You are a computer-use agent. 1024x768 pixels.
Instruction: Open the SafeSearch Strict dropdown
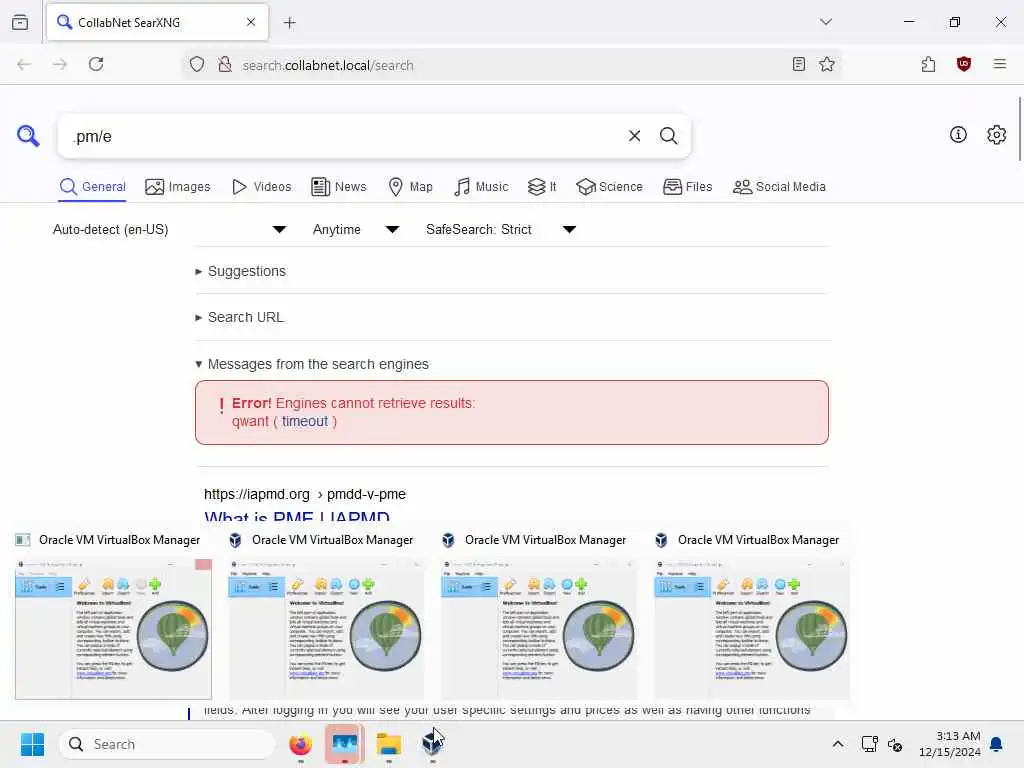501,229
